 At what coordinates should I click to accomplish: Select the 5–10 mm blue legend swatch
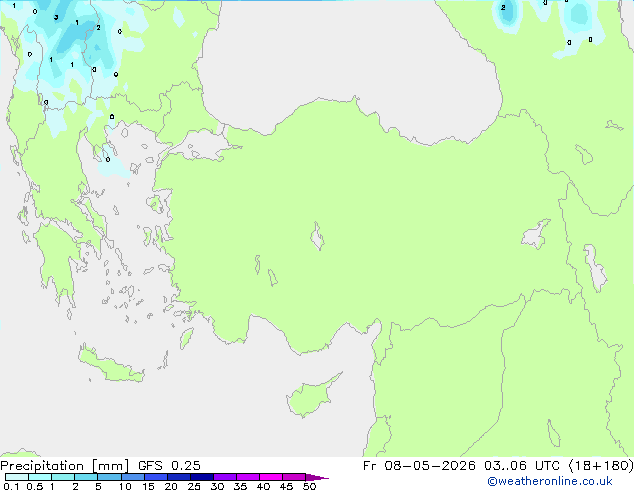109,477
